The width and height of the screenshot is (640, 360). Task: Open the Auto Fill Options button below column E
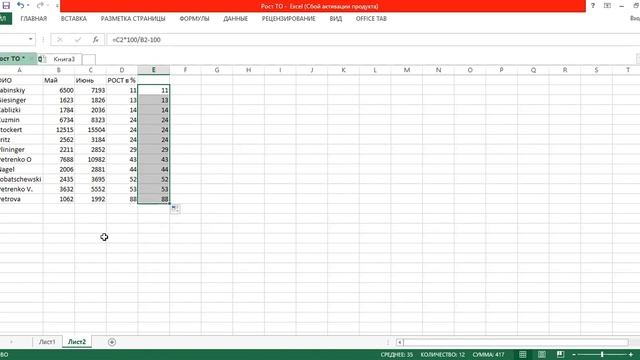tap(175, 209)
